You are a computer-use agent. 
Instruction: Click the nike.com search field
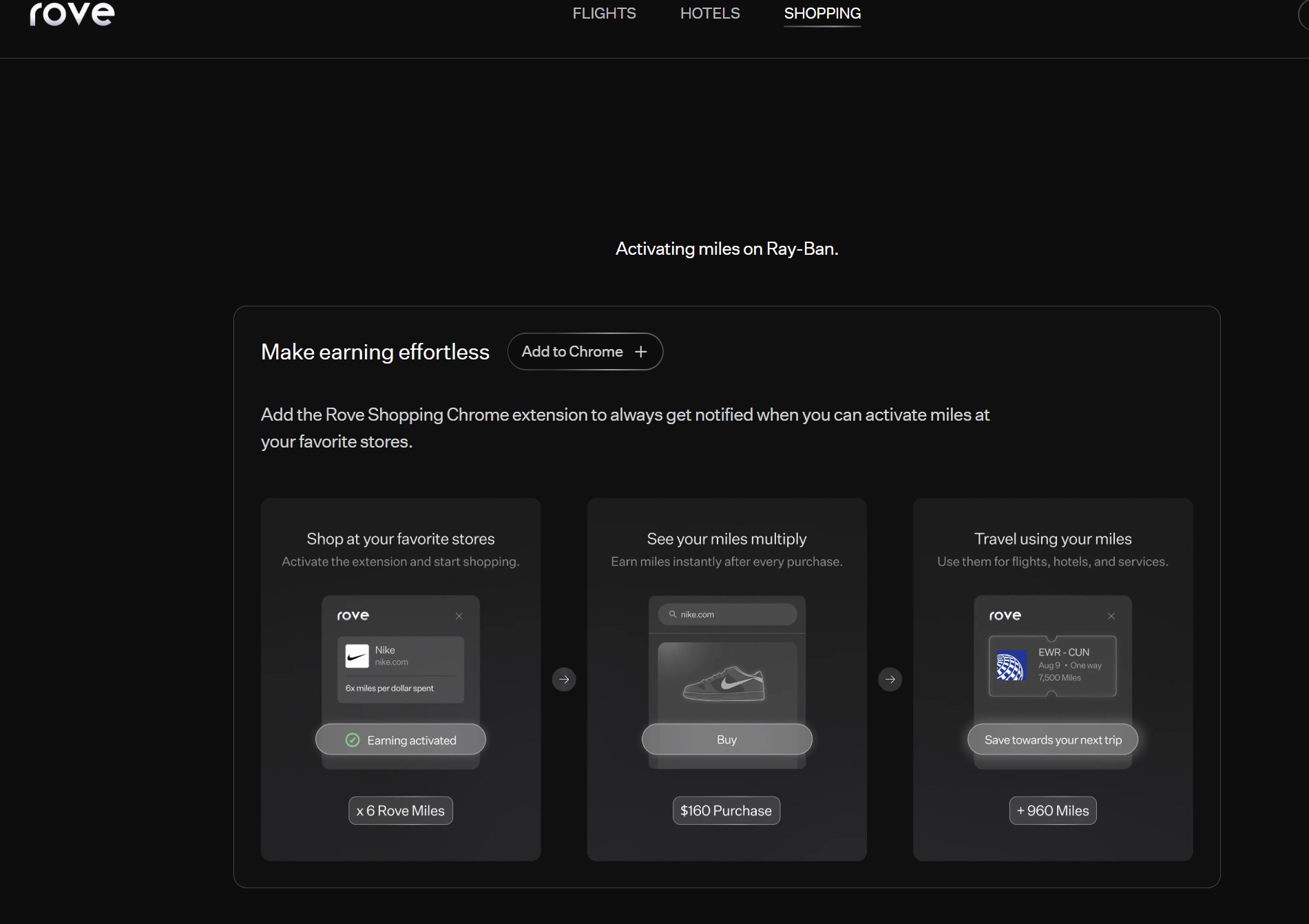(x=727, y=614)
